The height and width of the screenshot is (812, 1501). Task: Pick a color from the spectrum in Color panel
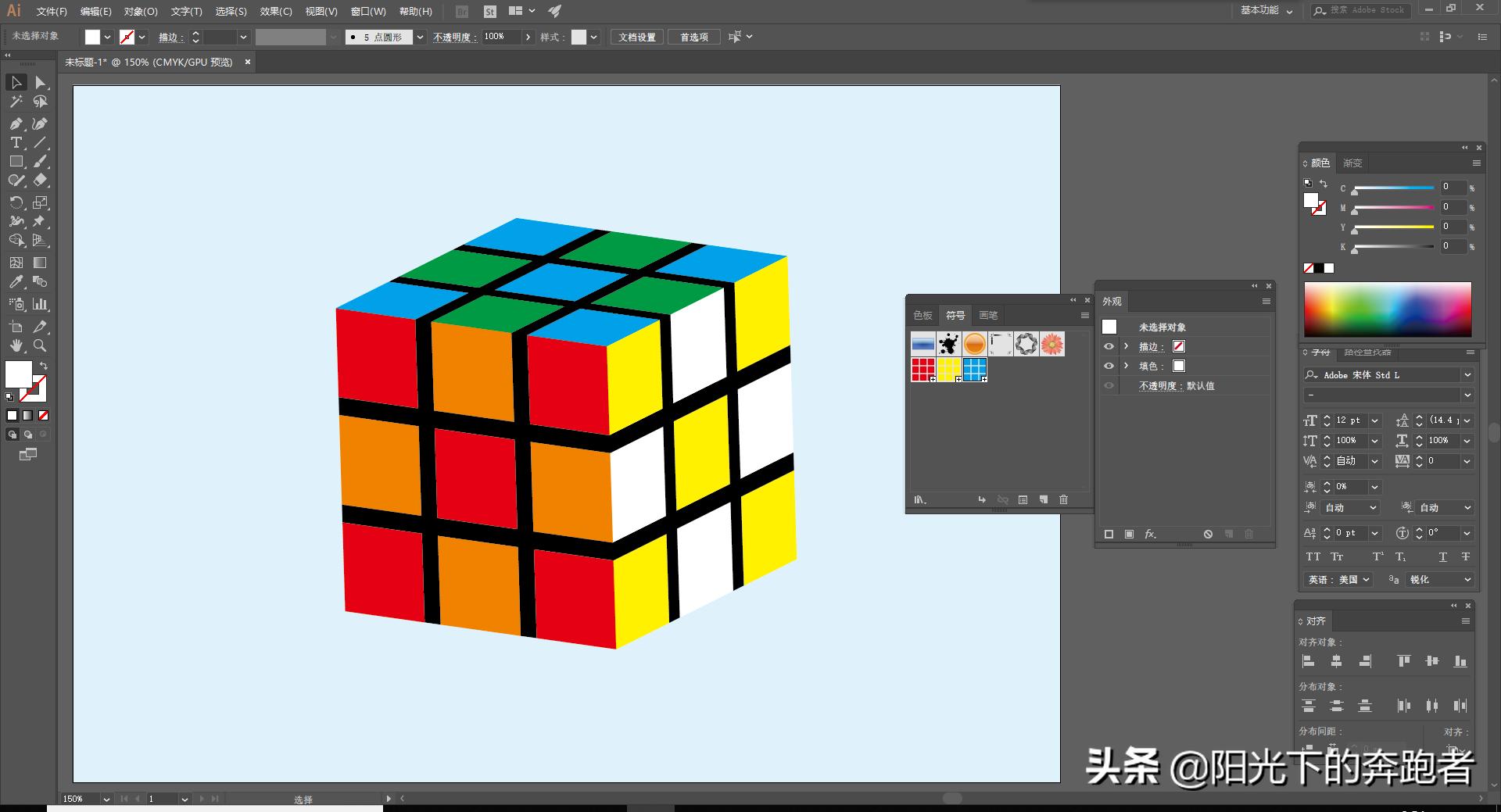(1388, 309)
